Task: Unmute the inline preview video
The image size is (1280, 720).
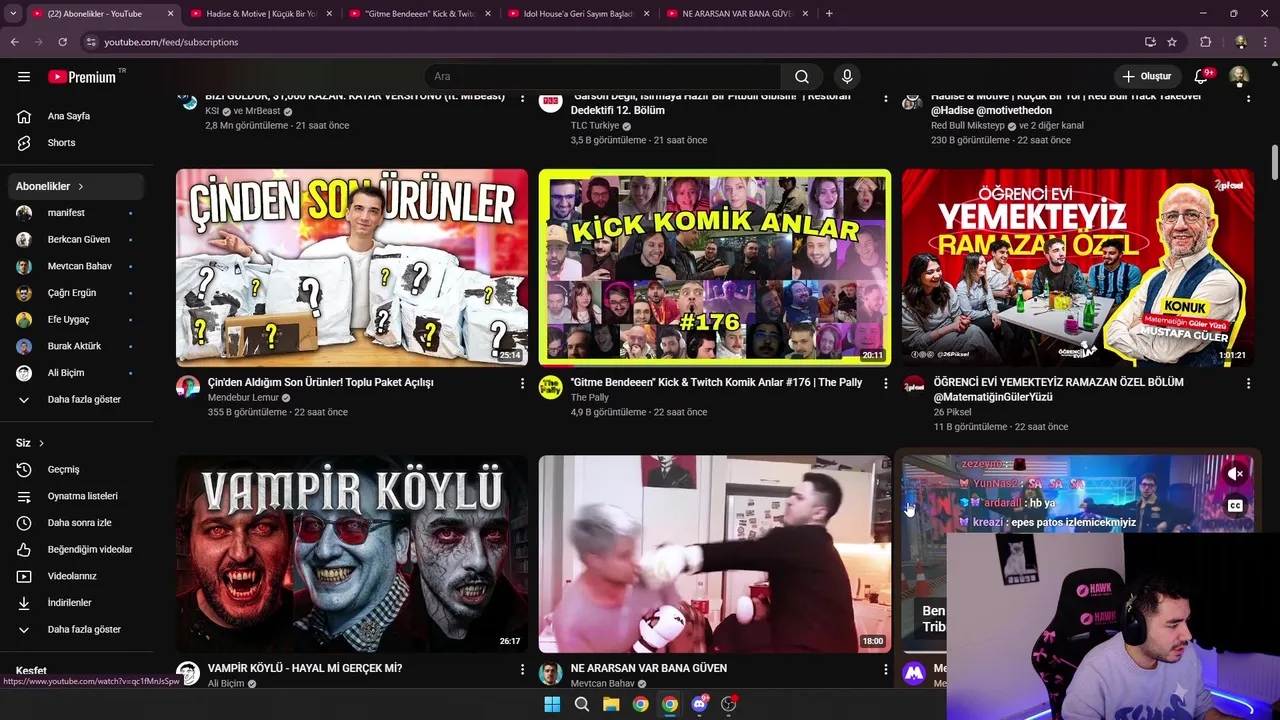Action: (x=1236, y=474)
